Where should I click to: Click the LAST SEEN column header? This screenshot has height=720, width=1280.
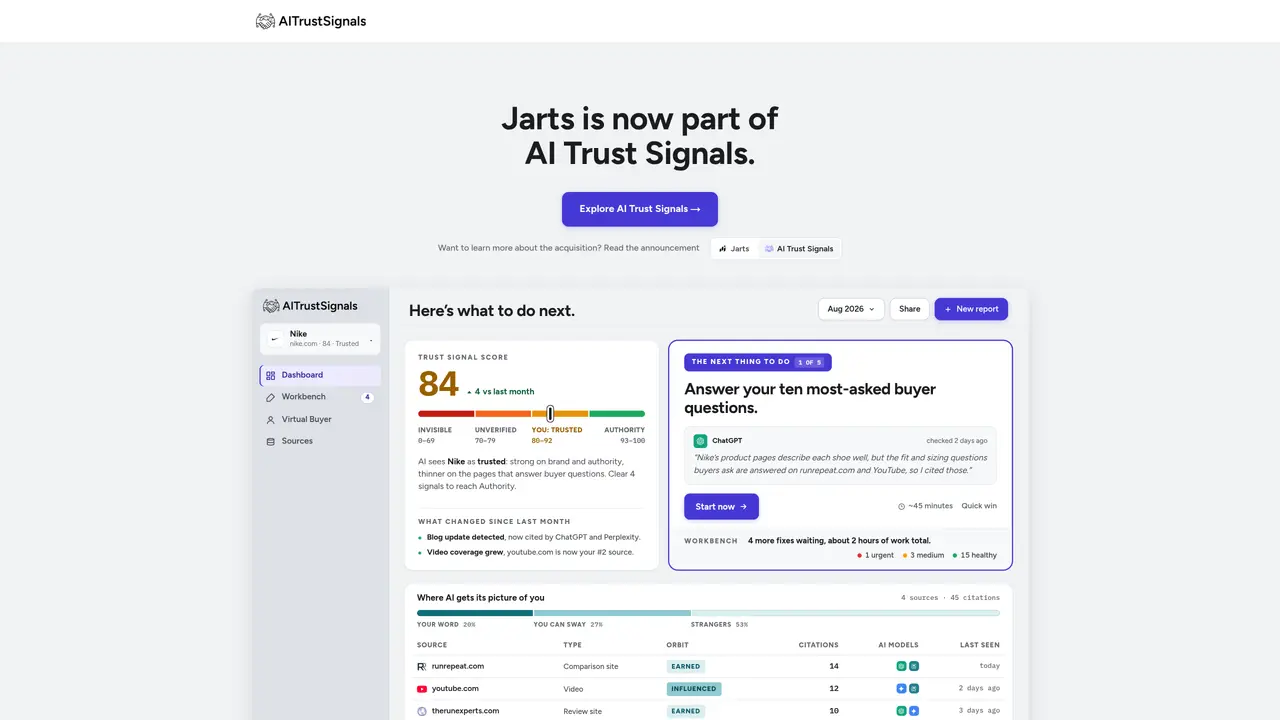980,645
